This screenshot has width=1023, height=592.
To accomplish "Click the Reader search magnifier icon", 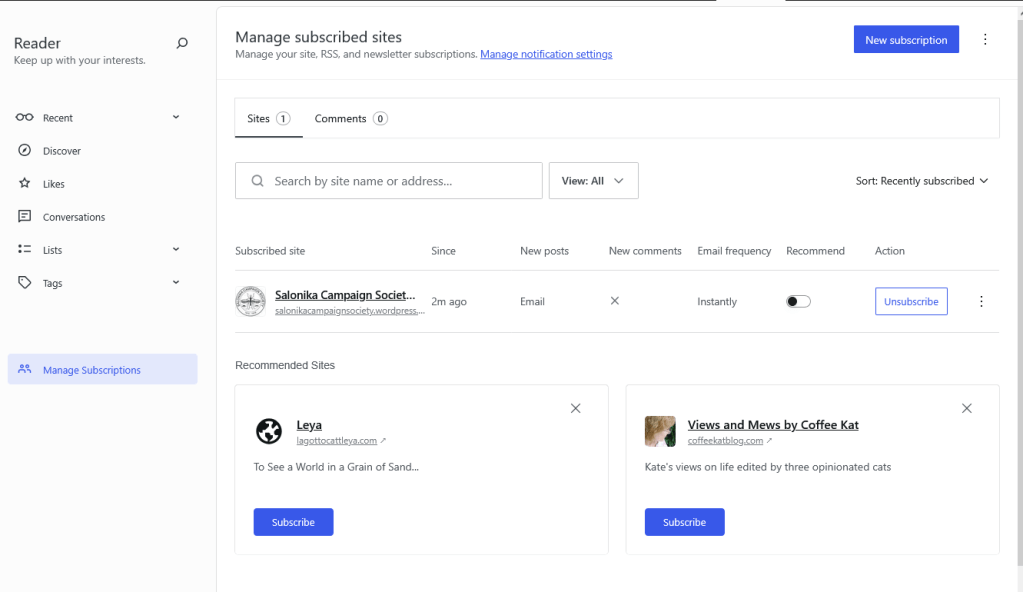I will [182, 43].
